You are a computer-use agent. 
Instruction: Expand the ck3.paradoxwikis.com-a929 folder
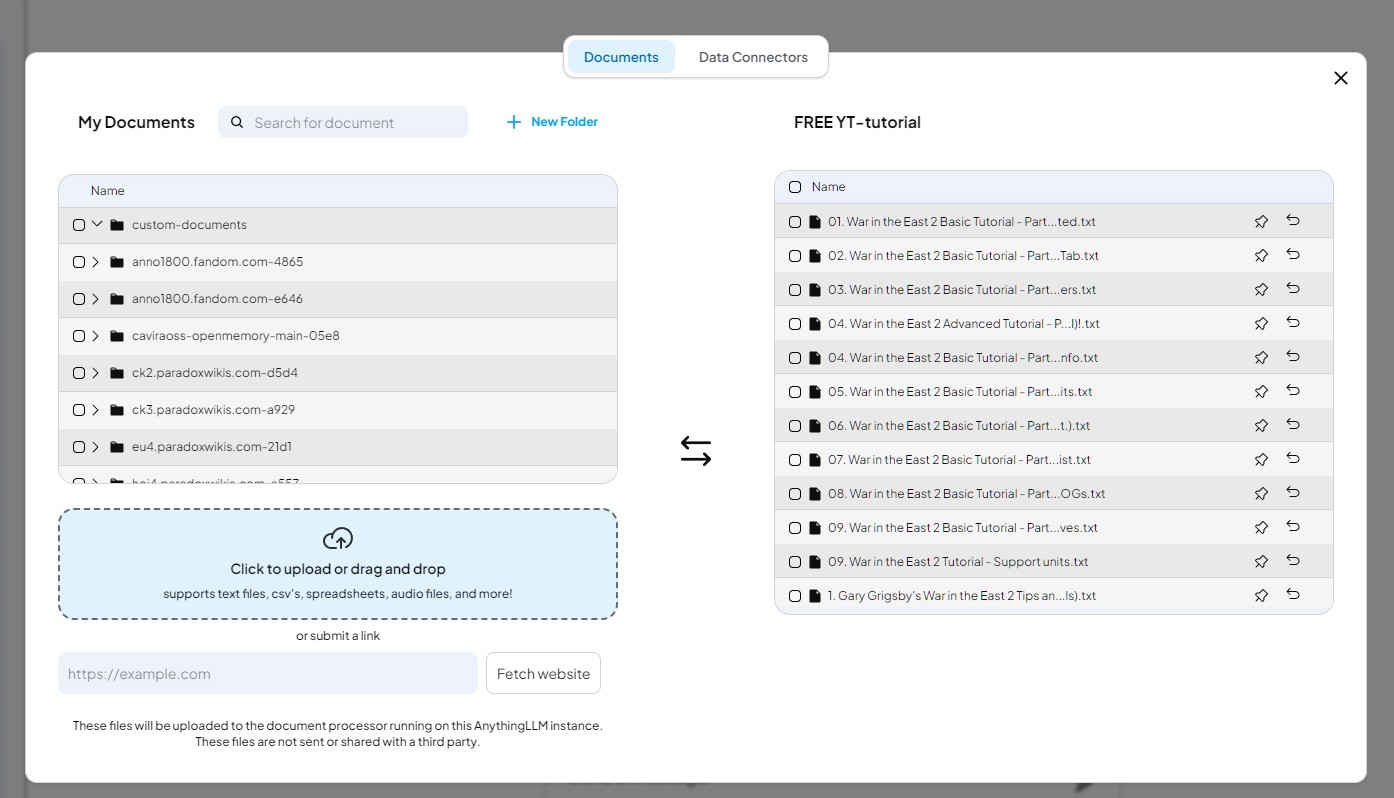pyautogui.click(x=96, y=410)
